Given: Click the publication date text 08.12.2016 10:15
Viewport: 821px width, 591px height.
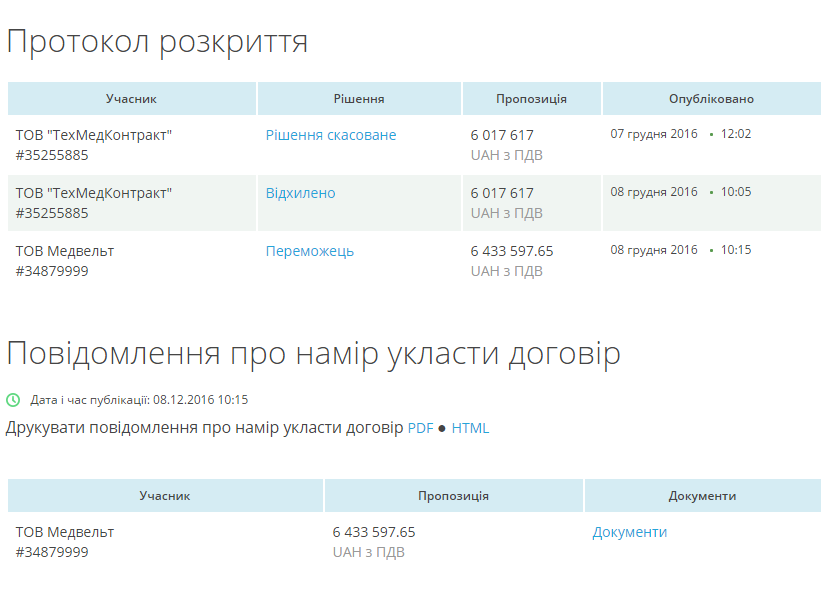Looking at the screenshot, I should pyautogui.click(x=200, y=400).
